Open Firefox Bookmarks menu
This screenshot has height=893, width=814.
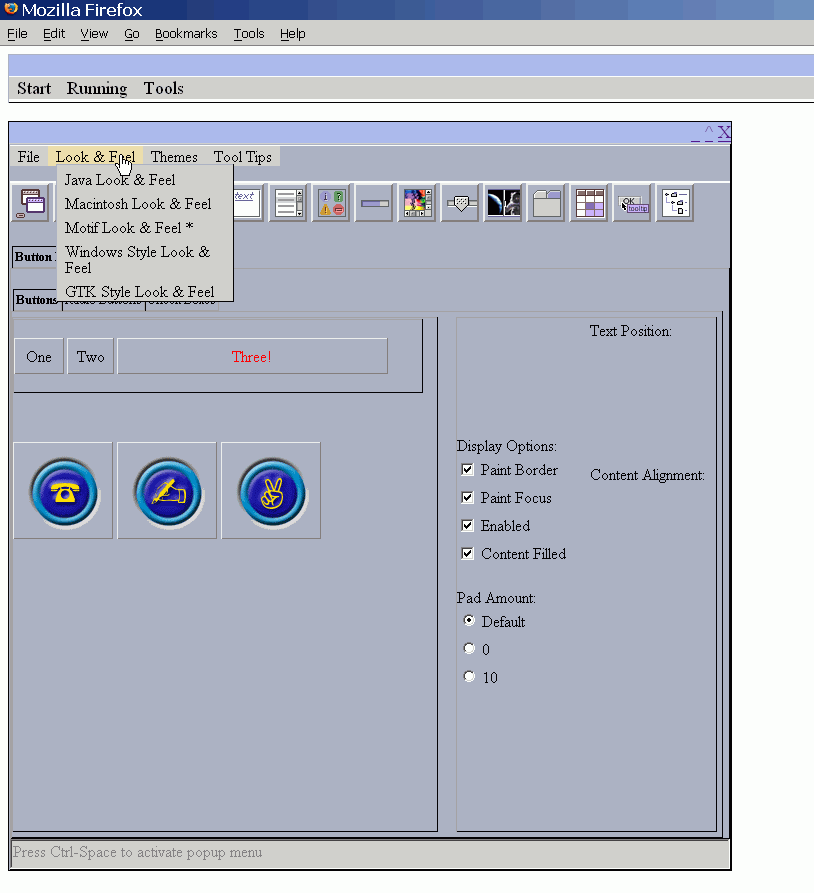186,34
